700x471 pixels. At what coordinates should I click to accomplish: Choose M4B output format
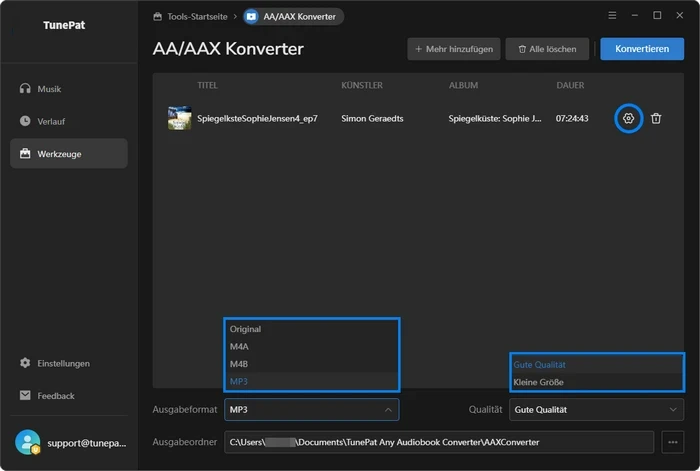[x=312, y=364]
